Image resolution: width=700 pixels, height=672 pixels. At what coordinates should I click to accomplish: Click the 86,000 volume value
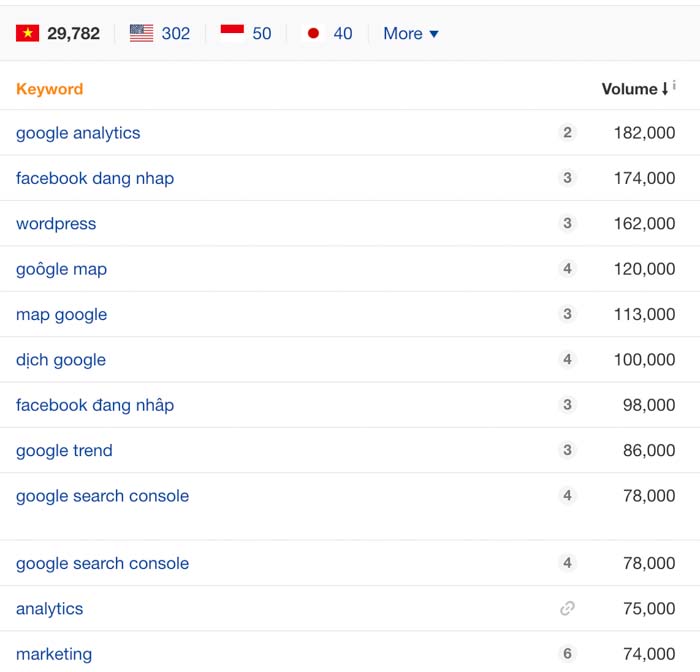click(649, 451)
